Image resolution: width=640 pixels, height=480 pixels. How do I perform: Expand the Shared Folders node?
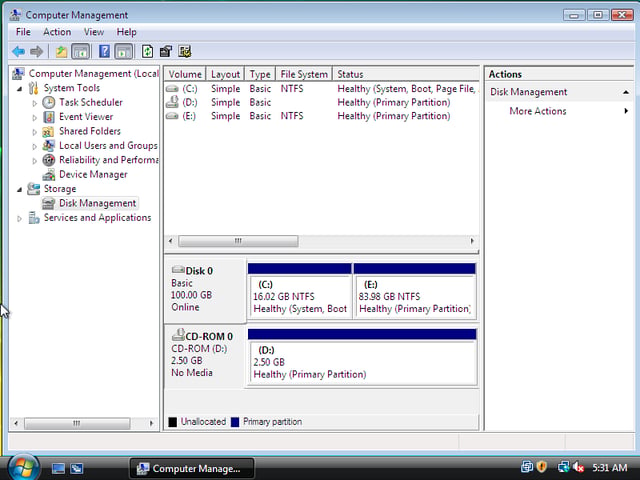[x=34, y=132]
